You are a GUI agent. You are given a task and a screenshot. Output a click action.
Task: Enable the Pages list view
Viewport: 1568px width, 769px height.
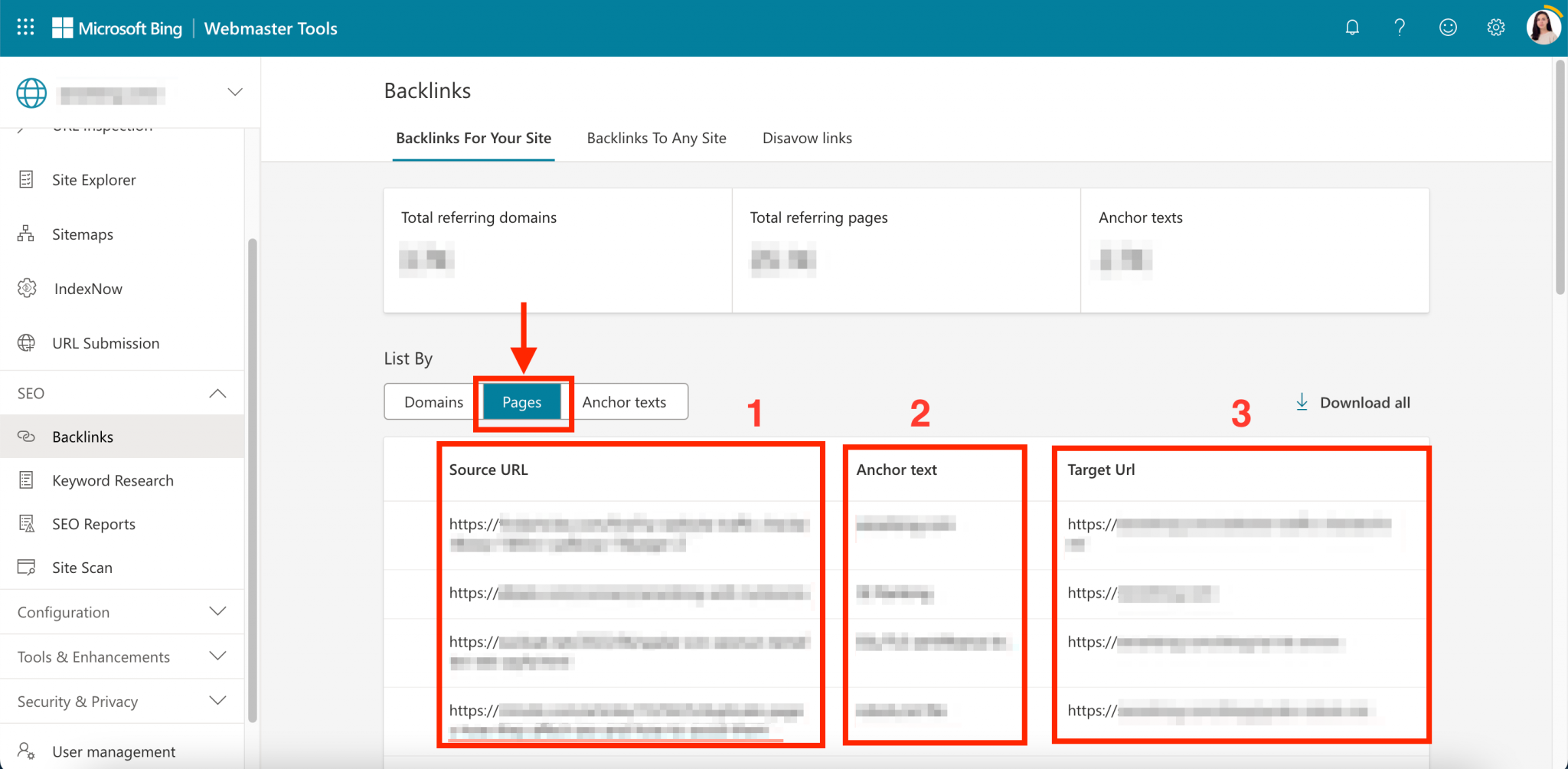(521, 401)
